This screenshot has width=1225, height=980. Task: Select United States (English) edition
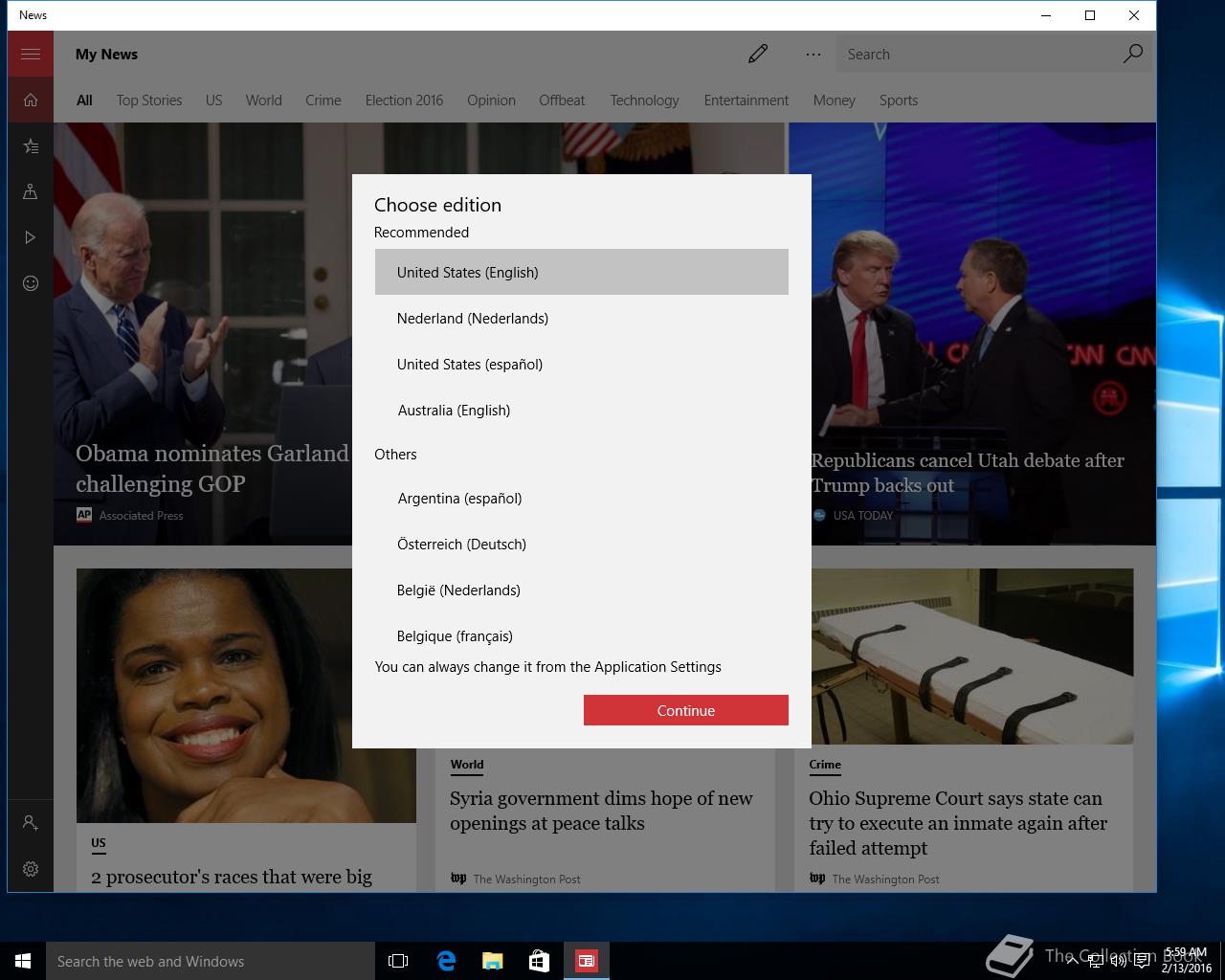pos(582,272)
